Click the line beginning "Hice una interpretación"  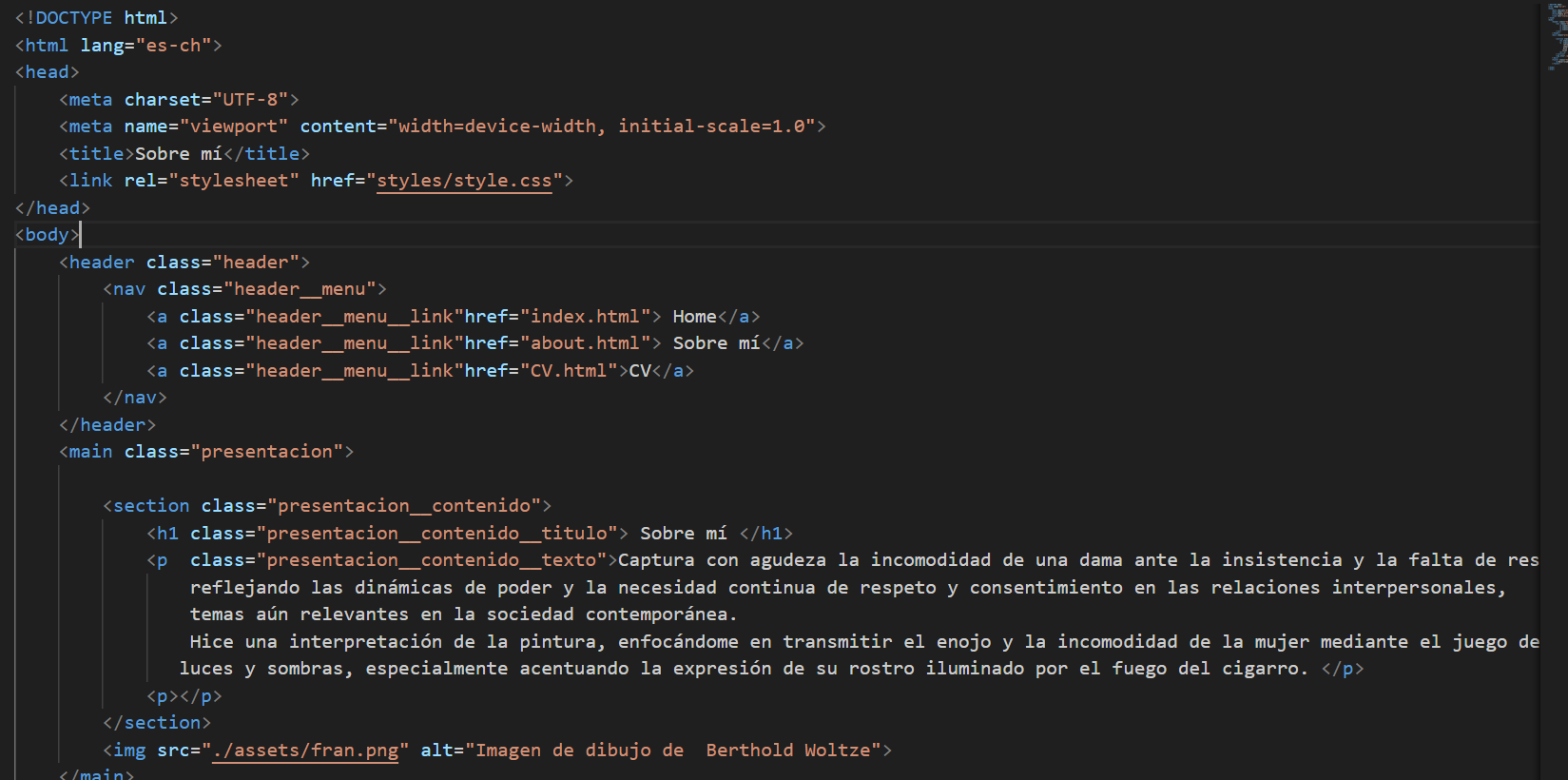tap(863, 642)
